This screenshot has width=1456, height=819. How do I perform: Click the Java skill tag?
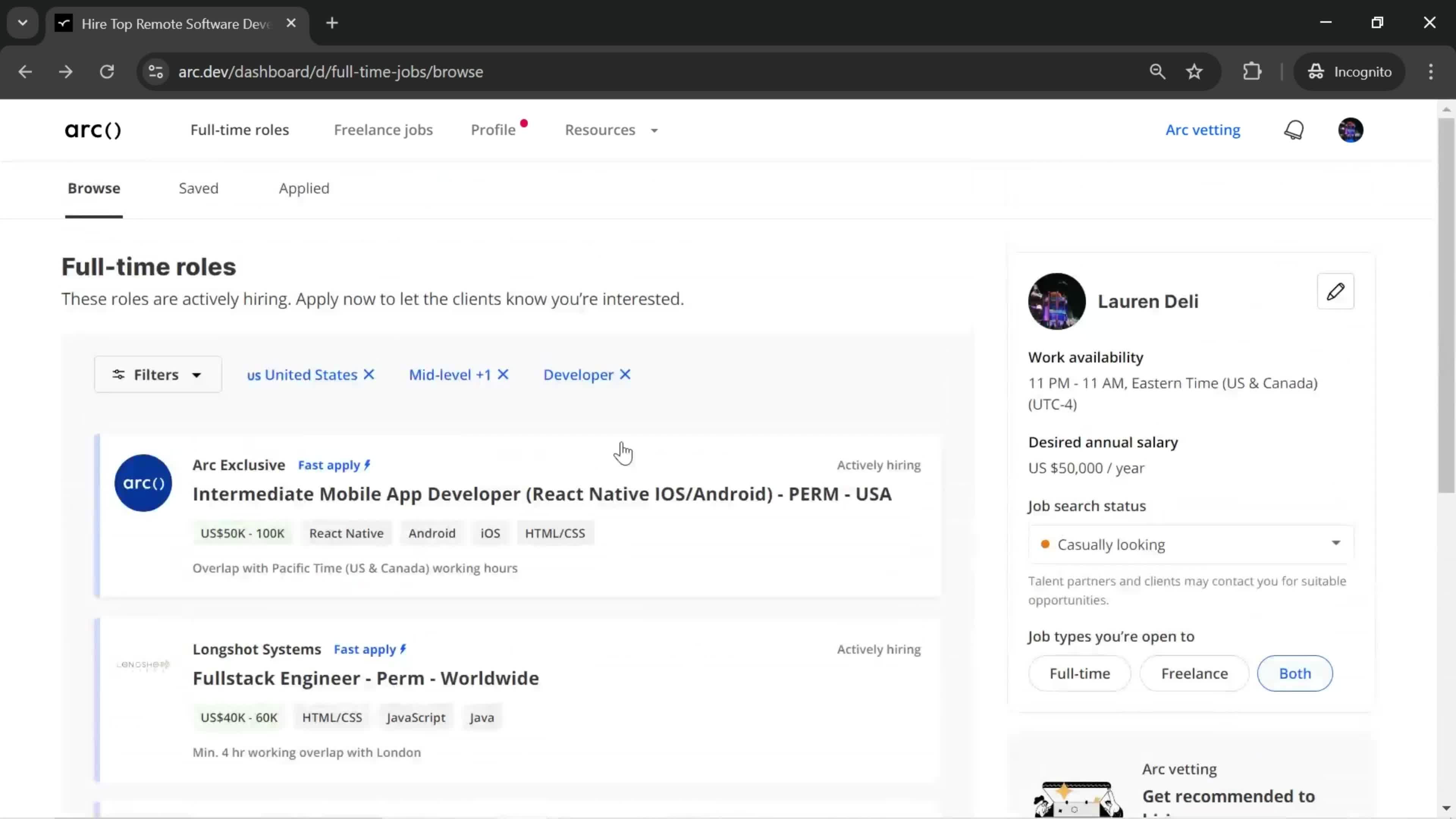pyautogui.click(x=482, y=717)
